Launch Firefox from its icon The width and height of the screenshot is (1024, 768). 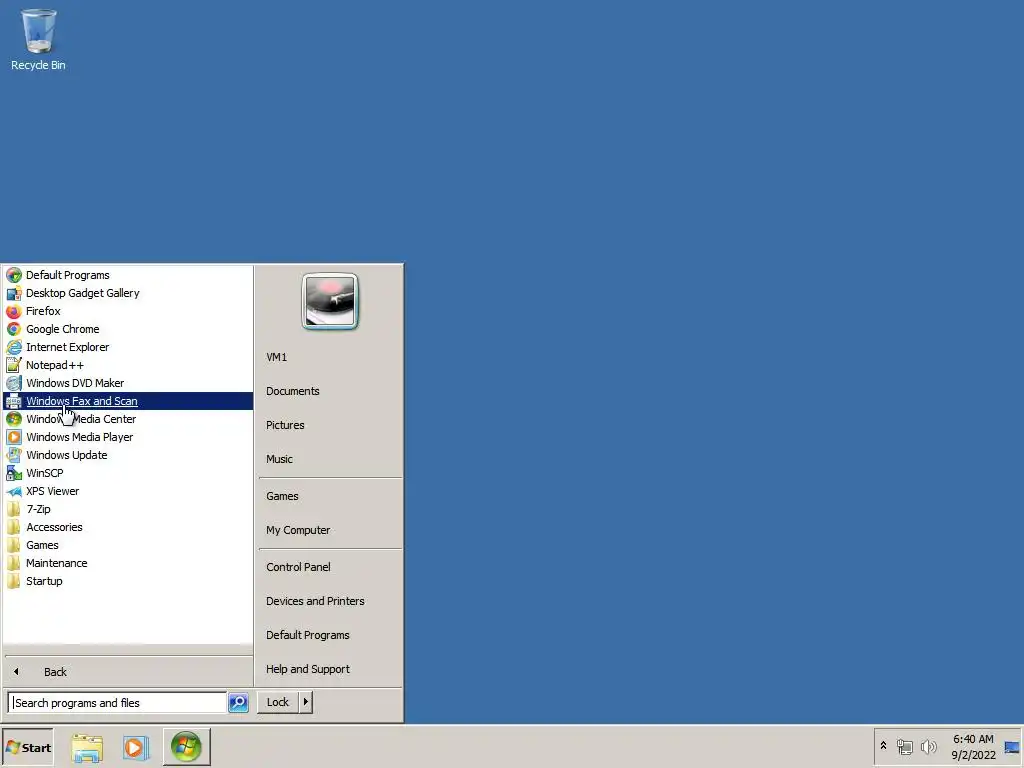(x=14, y=311)
